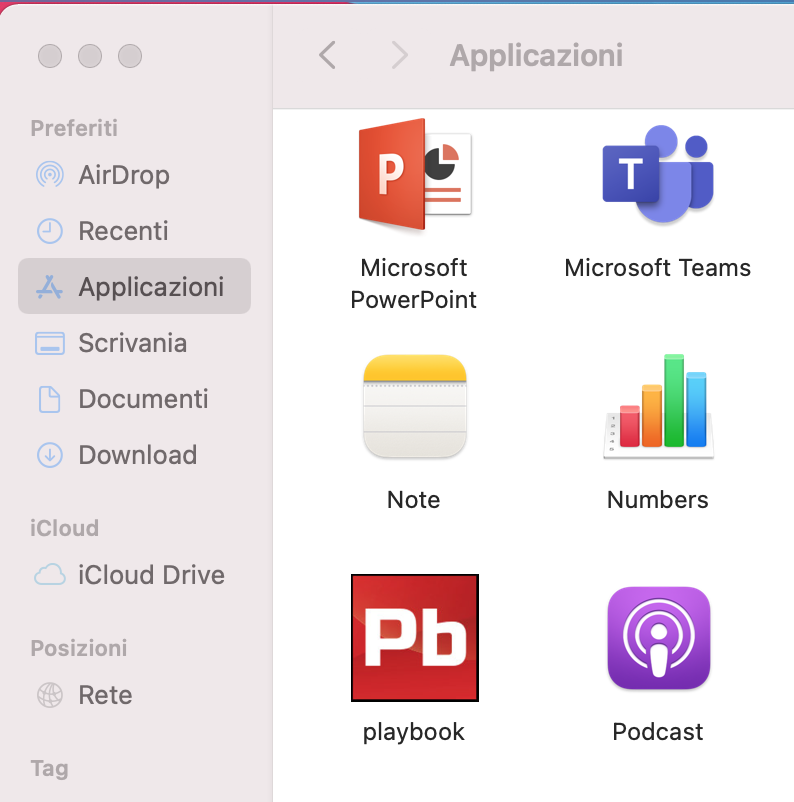Click the Podcast name label

tap(658, 731)
